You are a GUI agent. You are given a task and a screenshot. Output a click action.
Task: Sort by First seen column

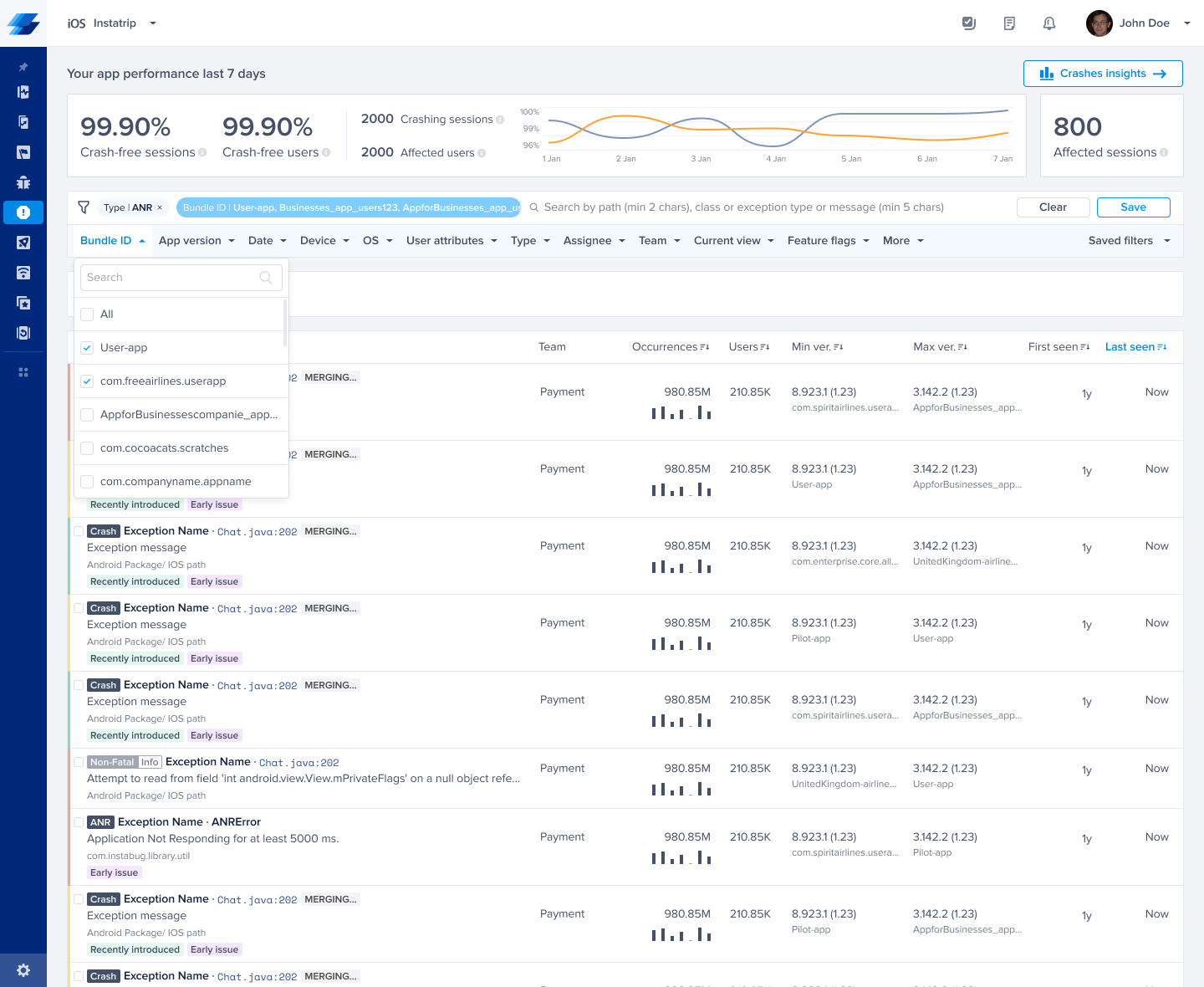click(1085, 347)
